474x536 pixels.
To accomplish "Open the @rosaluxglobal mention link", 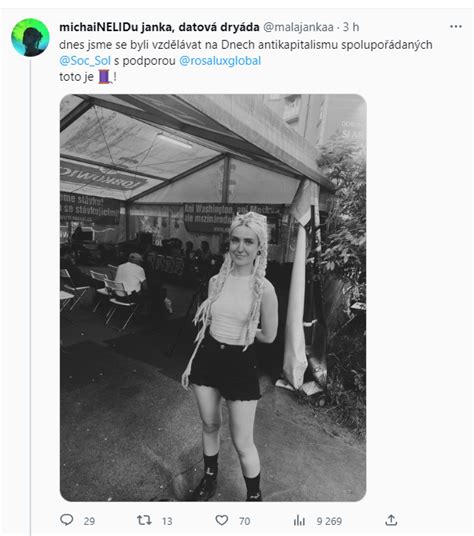I will [x=220, y=61].
